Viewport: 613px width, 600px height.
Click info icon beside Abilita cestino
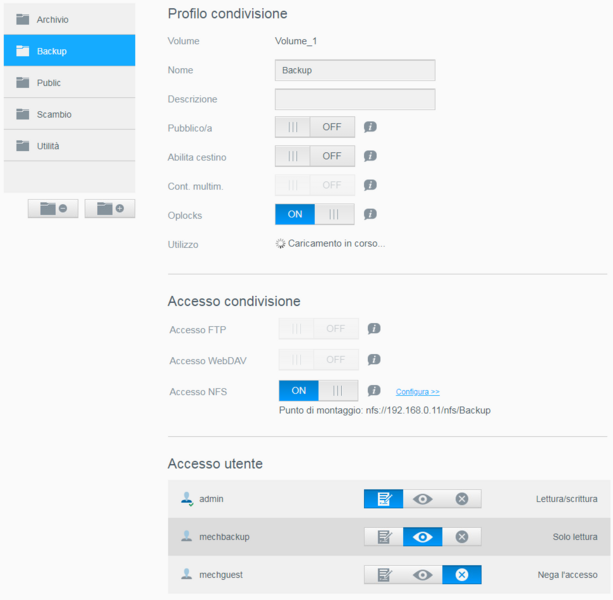(370, 156)
